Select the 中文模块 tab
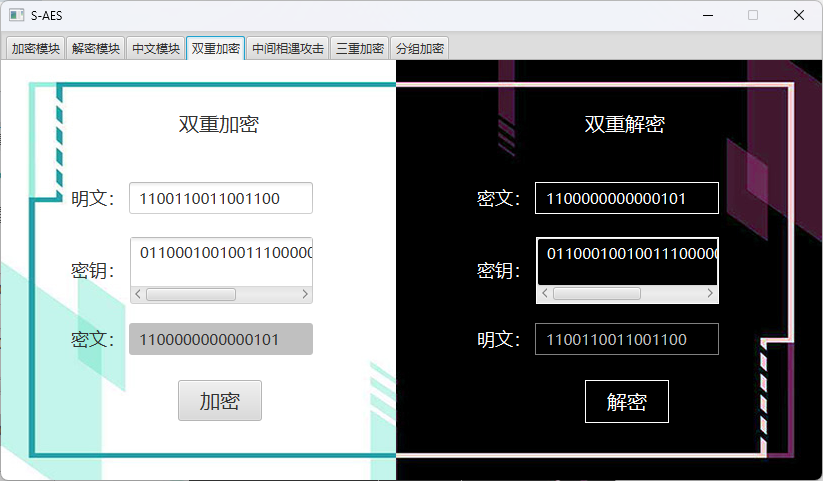This screenshot has width=823, height=481. 156,48
